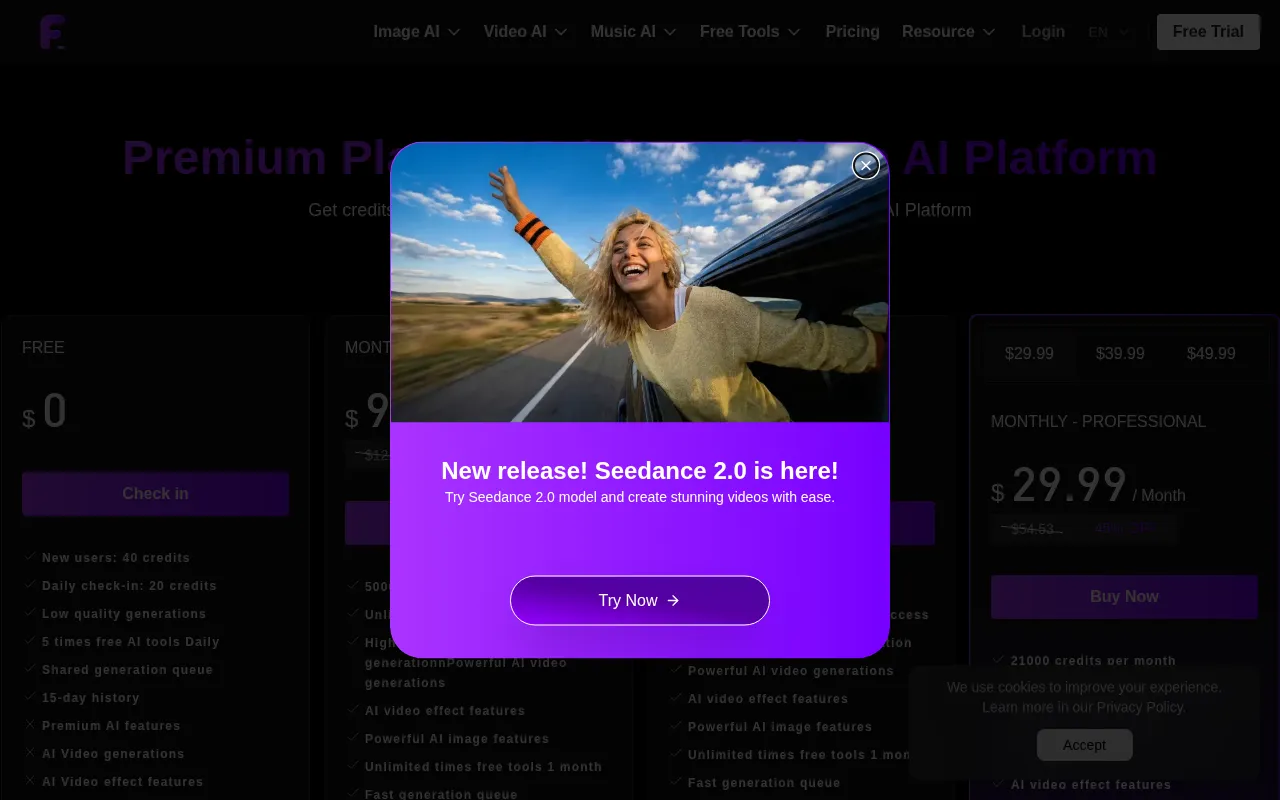Click the 'MONTHLY - PROFESSIONAL' heading
This screenshot has width=1280, height=800.
(1099, 422)
